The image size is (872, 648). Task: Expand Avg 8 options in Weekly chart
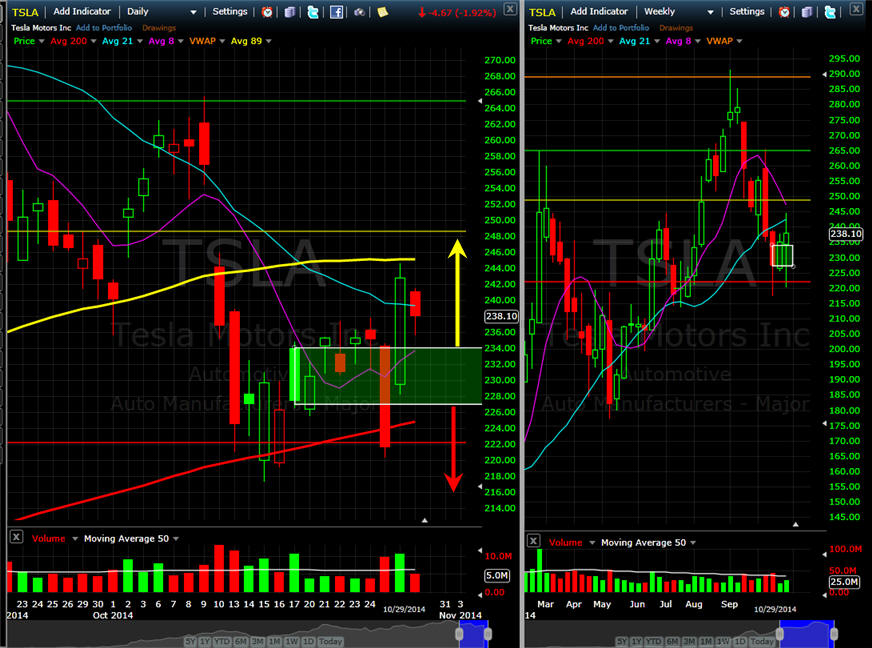(x=697, y=41)
